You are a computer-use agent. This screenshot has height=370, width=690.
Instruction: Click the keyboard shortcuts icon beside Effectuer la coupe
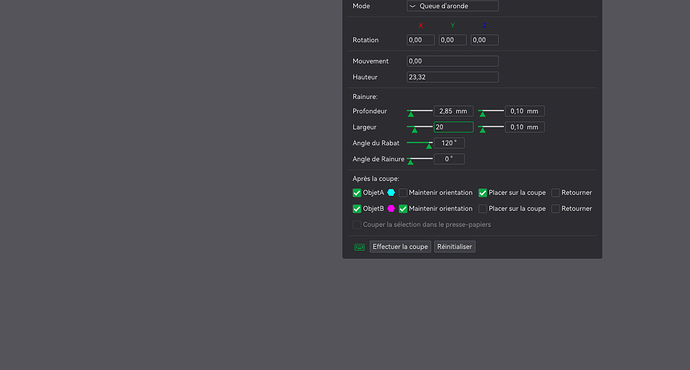pos(360,247)
